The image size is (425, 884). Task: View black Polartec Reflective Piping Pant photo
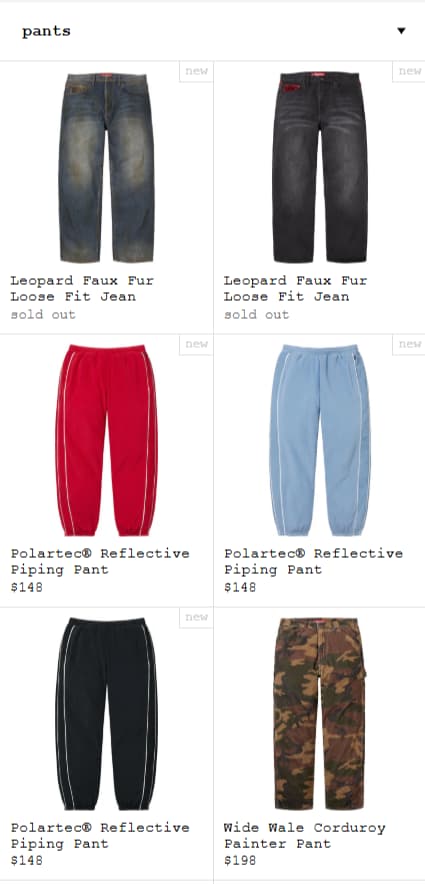(107, 714)
